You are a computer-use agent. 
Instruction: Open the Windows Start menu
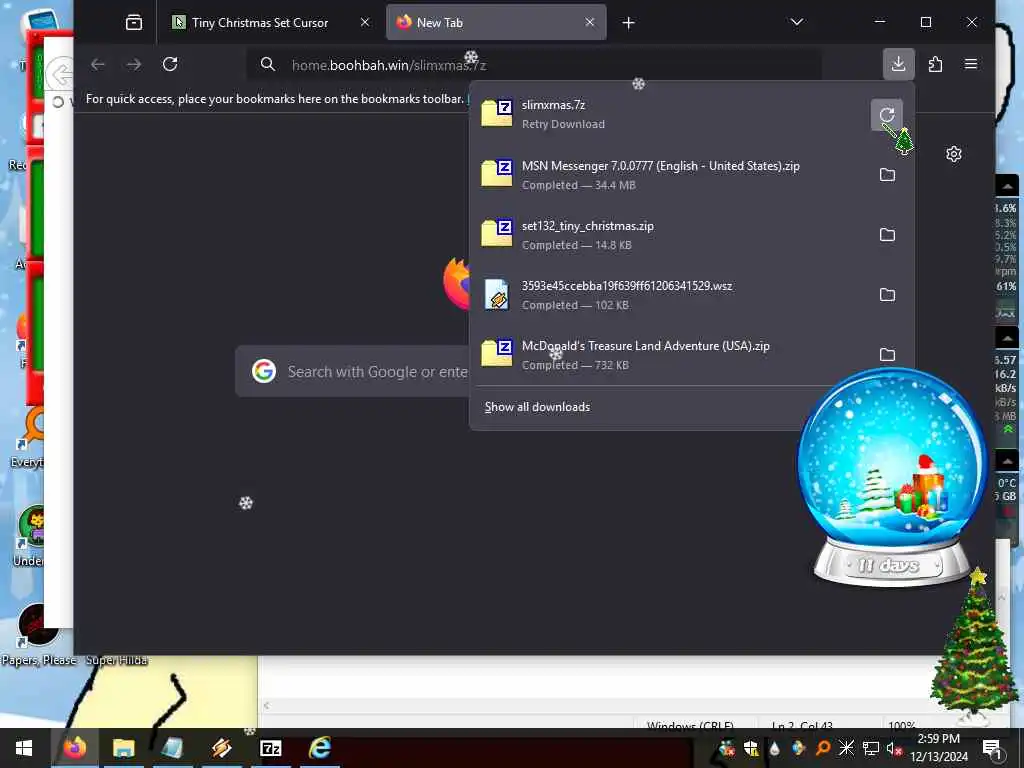click(24, 748)
